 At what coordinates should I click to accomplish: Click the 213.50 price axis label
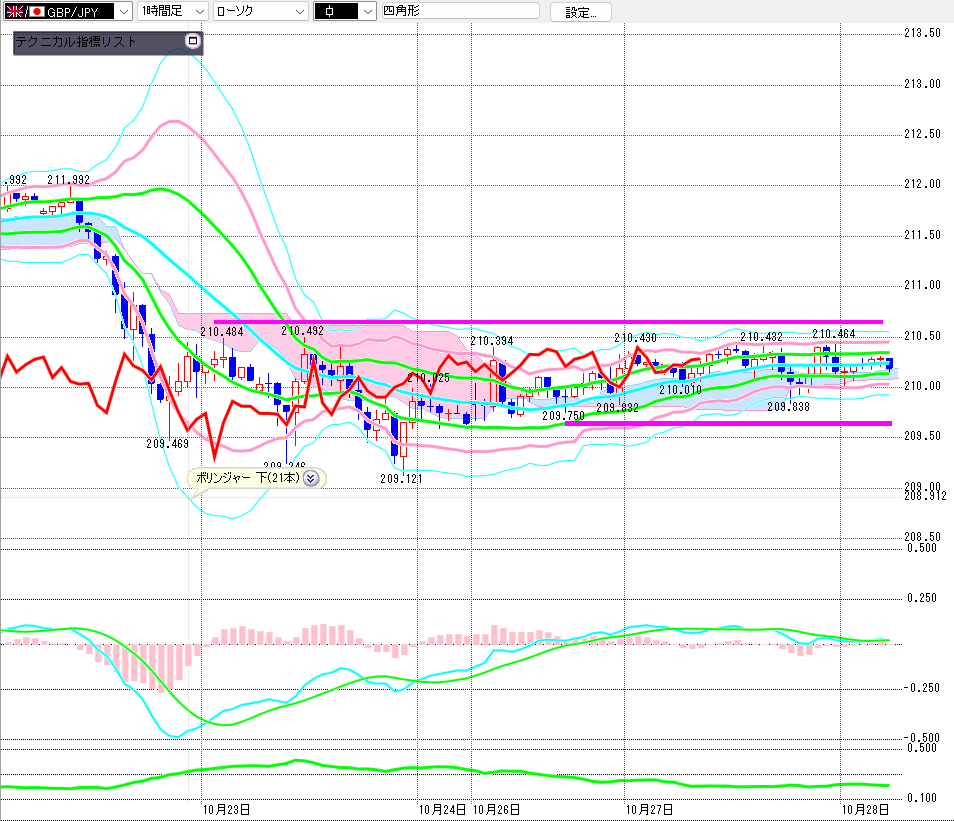point(922,33)
